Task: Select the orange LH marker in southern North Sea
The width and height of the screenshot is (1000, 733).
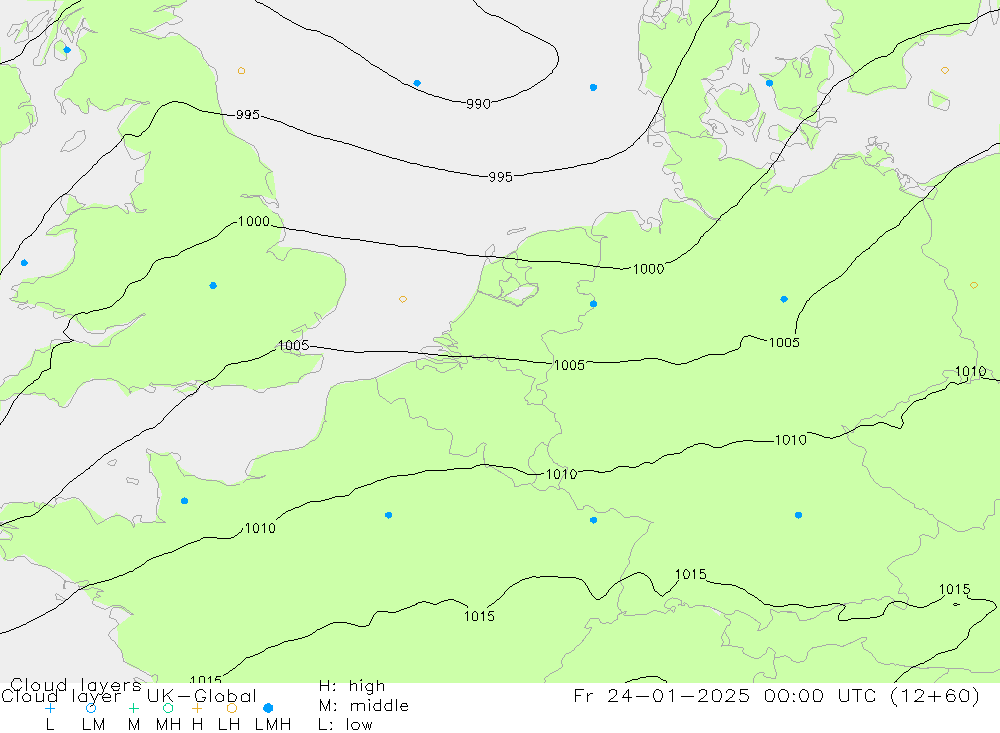Action: click(402, 299)
